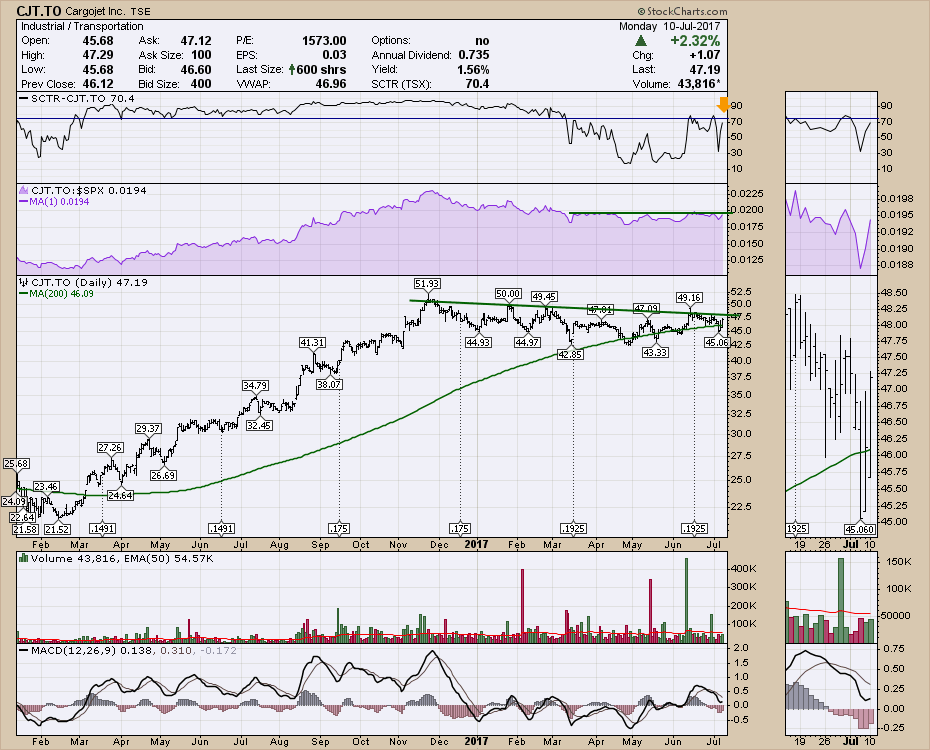This screenshot has height=750, width=930.
Task: Click the 49.16 high price label
Action: 689,297
